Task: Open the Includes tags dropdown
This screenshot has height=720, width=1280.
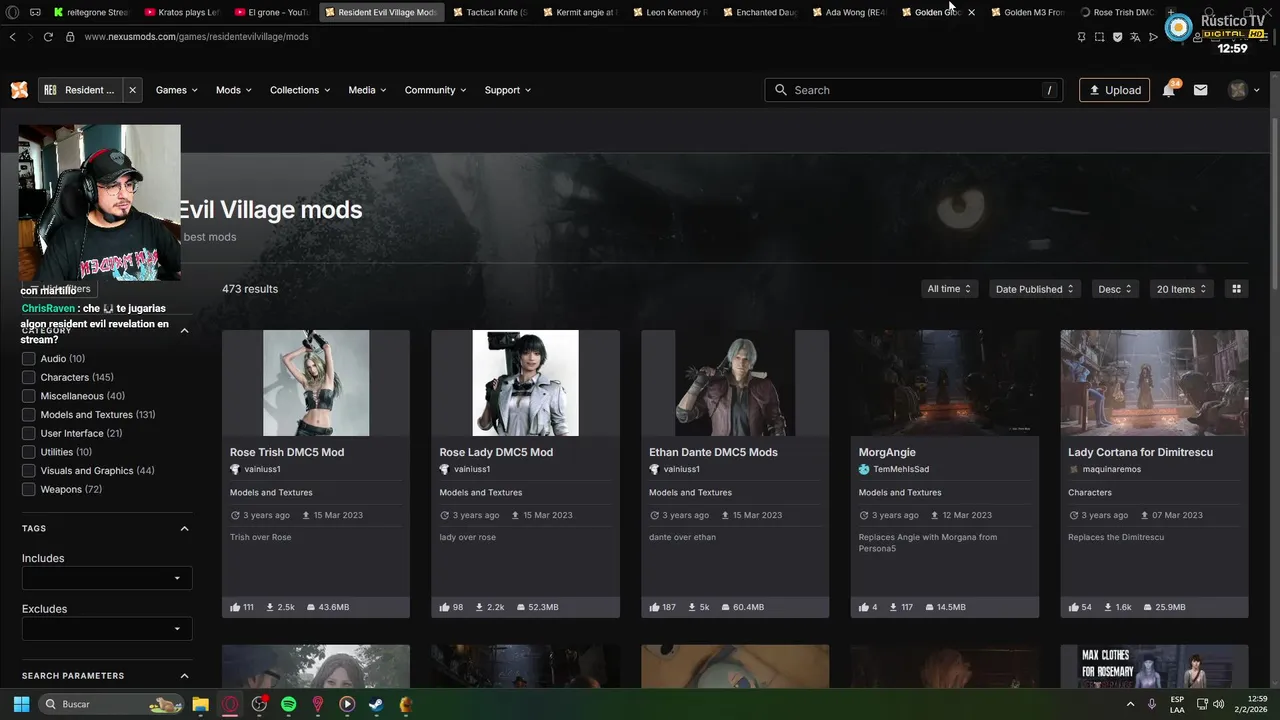Action: click(x=107, y=578)
